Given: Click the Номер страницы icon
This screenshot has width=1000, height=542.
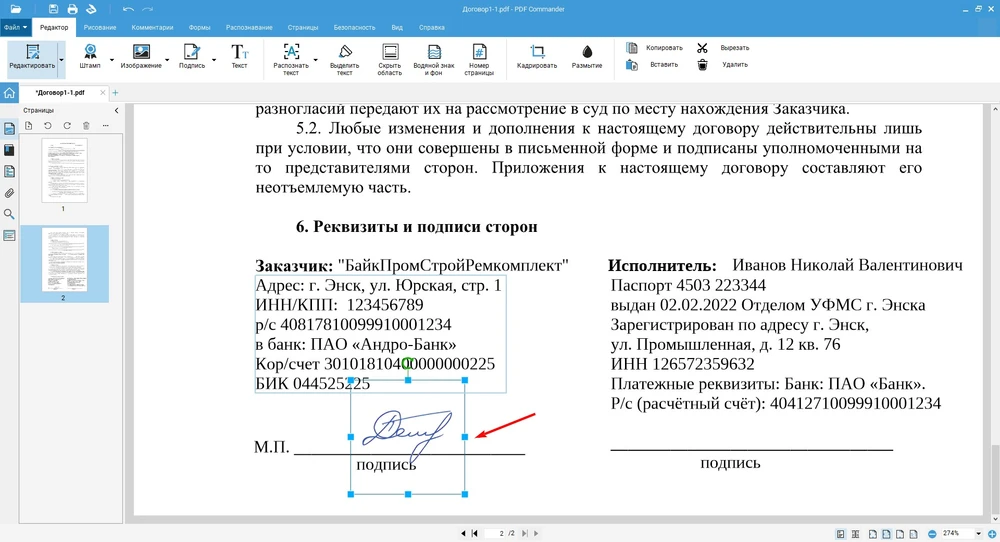Looking at the screenshot, I should pyautogui.click(x=479, y=59).
